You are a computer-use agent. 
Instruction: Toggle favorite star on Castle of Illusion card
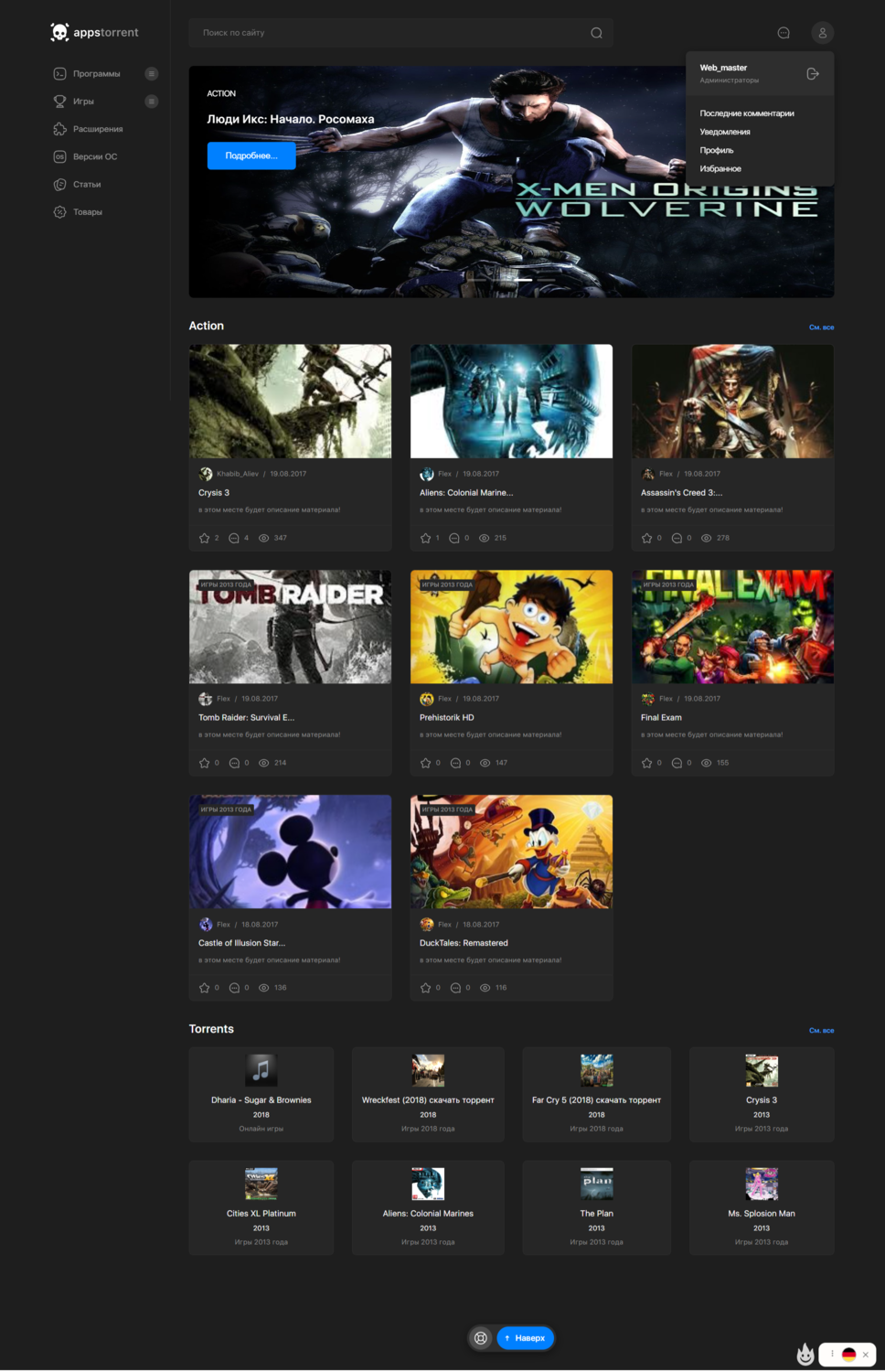(204, 988)
